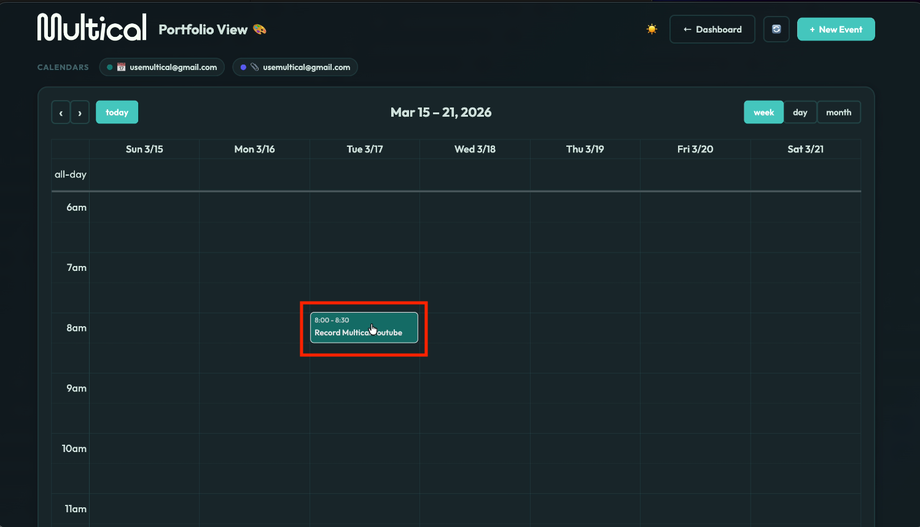Screen dimensions: 920x527
Task: Switch to week view
Action: pyautogui.click(x=763, y=112)
